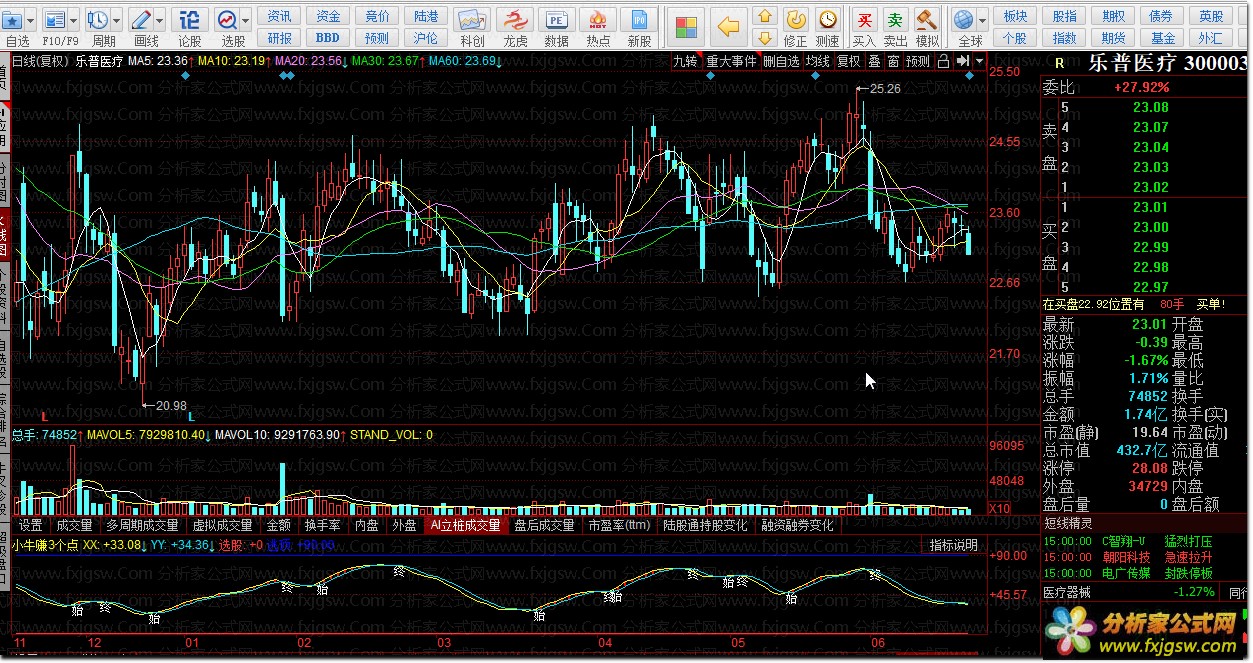The width and height of the screenshot is (1253, 663).
Task: Click the 沪伦 button
Action: 425,38
